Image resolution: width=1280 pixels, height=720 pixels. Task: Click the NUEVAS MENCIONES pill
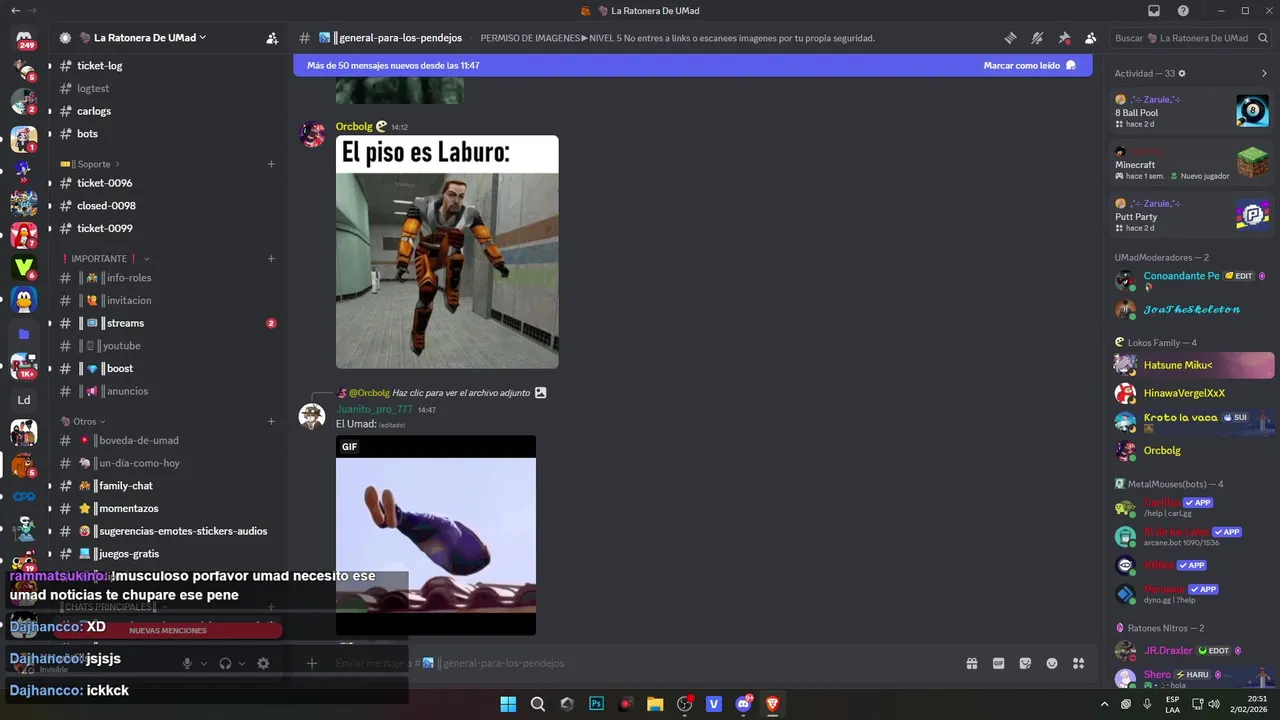[168, 631]
